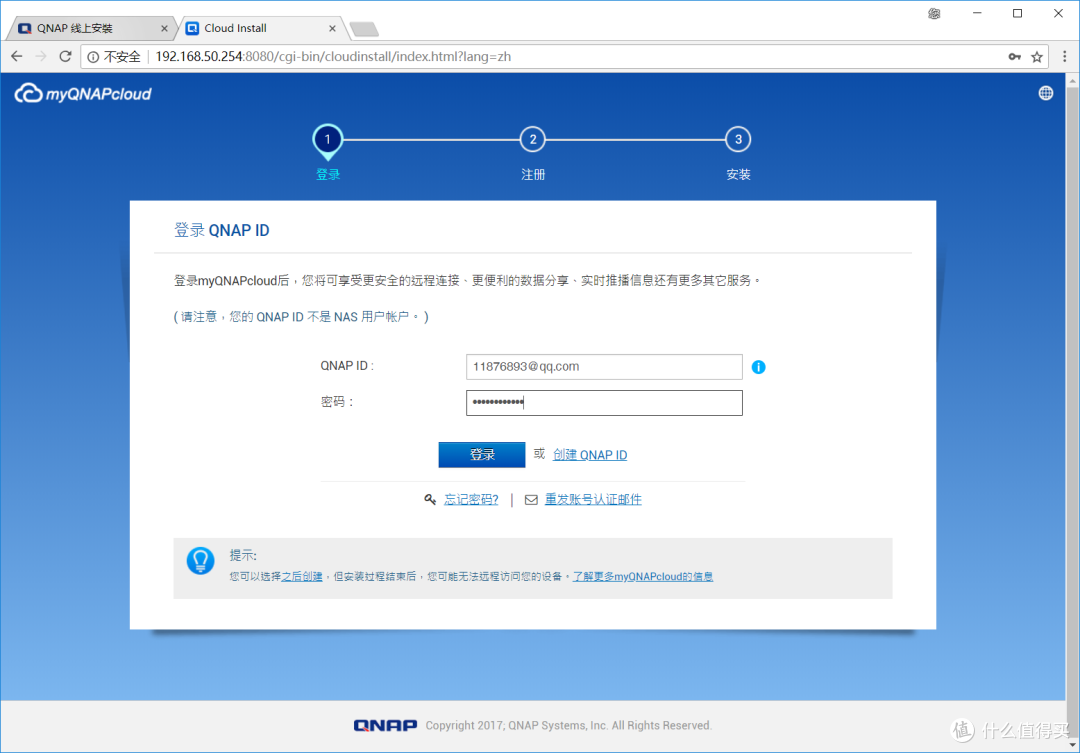Click the lightbulb tip icon
Screen dimensions: 1080x753
(x=200, y=561)
